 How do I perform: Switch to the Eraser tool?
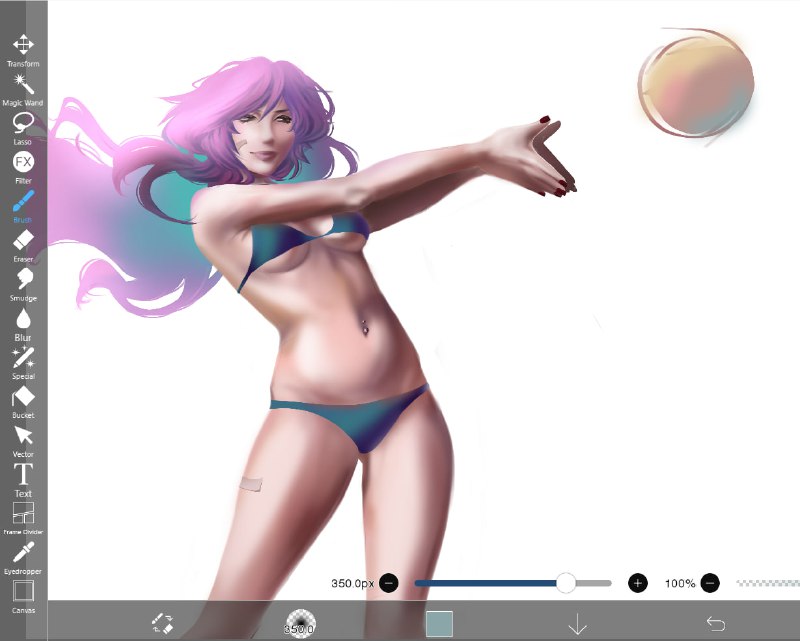[x=23, y=246]
